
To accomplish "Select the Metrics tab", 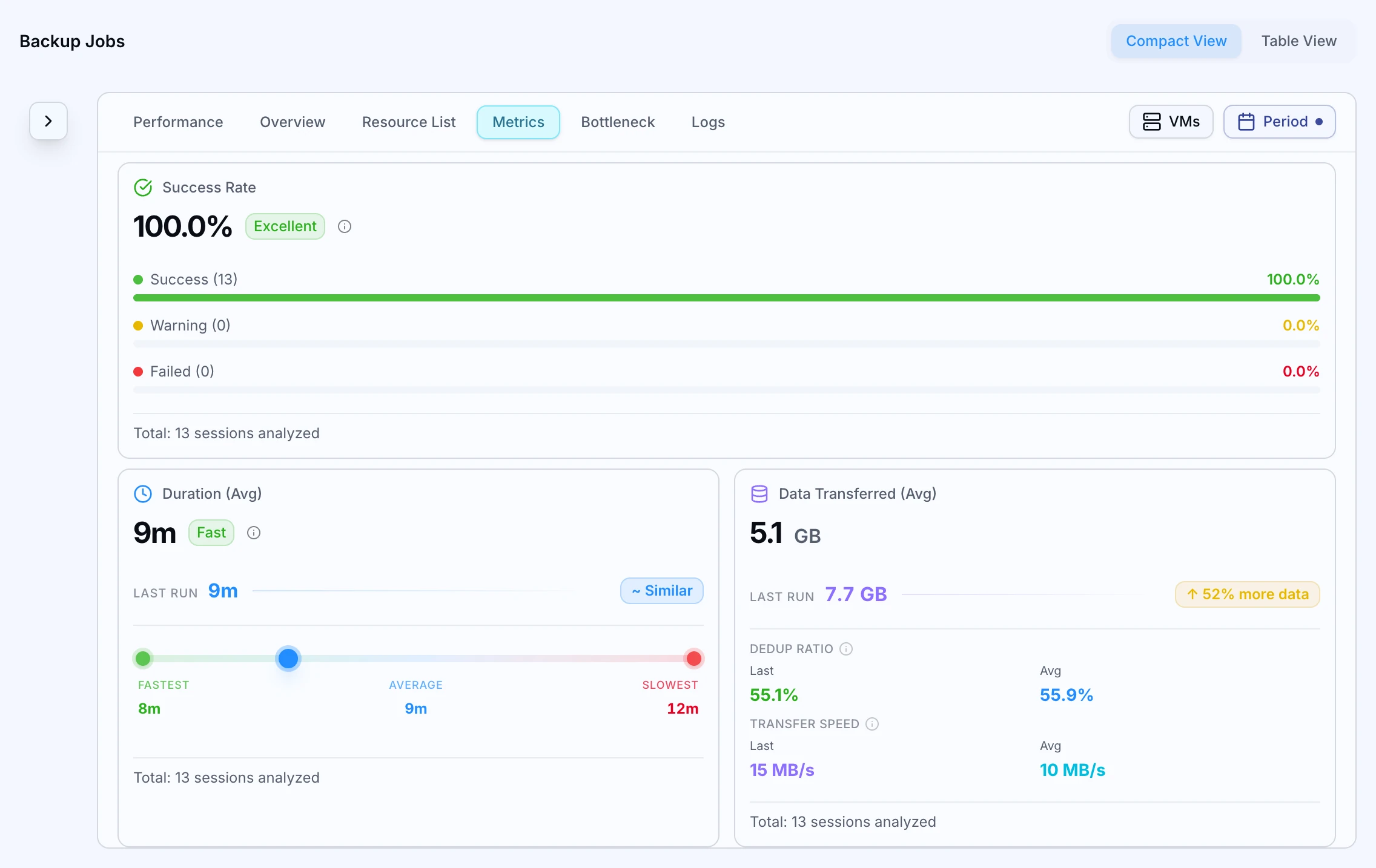I will click(x=518, y=122).
